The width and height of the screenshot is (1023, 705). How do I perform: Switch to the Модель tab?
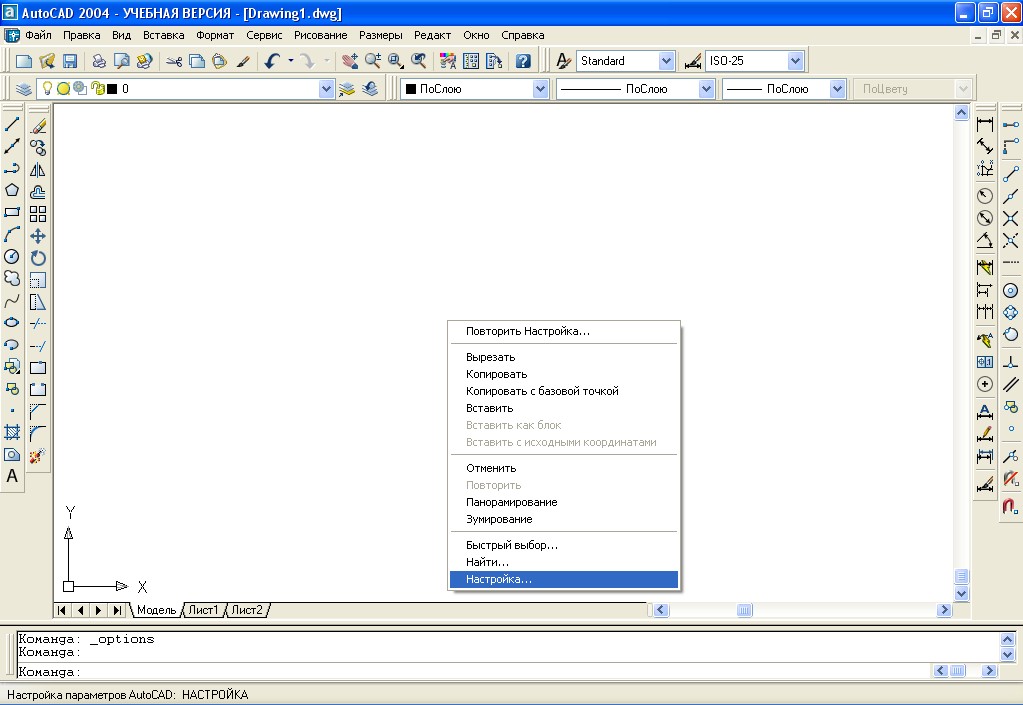click(x=156, y=610)
